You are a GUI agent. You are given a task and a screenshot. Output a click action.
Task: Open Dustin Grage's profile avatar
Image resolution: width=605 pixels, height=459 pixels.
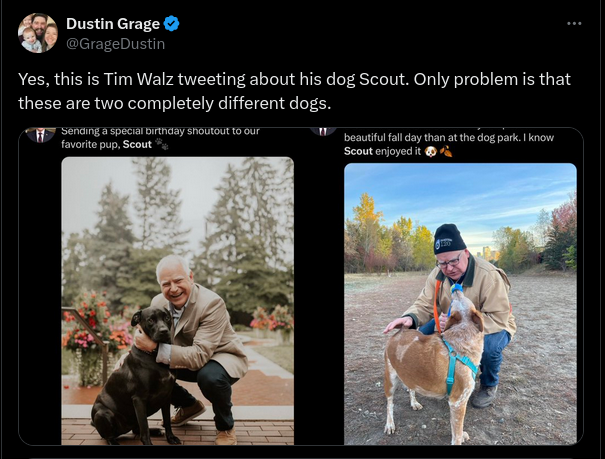point(38,33)
